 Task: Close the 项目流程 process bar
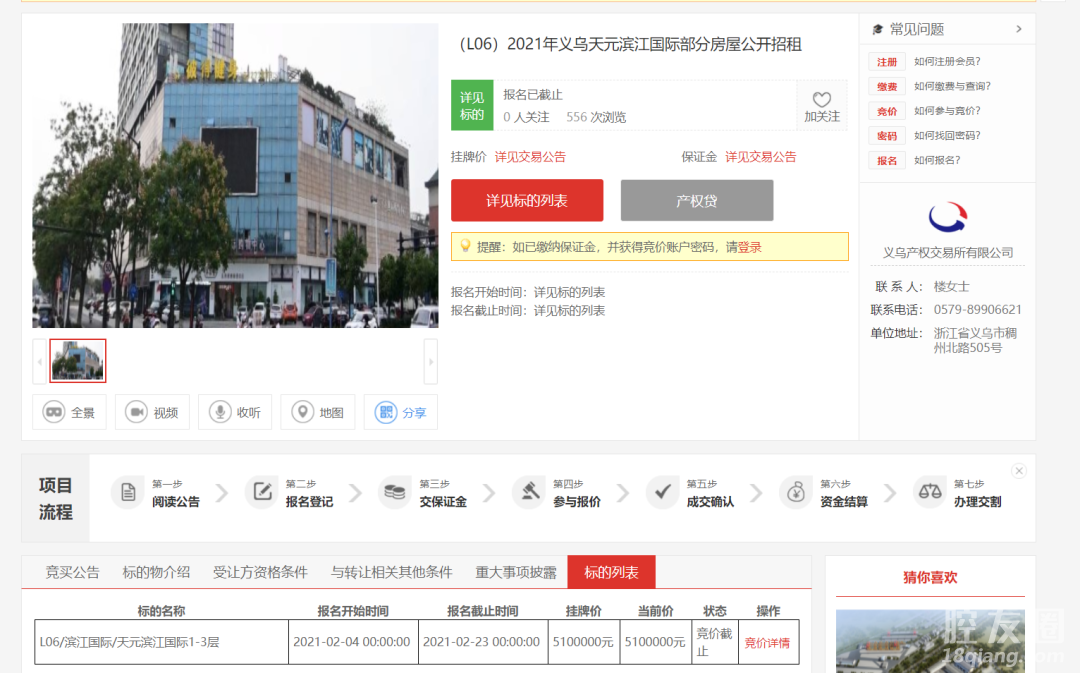point(1018,471)
